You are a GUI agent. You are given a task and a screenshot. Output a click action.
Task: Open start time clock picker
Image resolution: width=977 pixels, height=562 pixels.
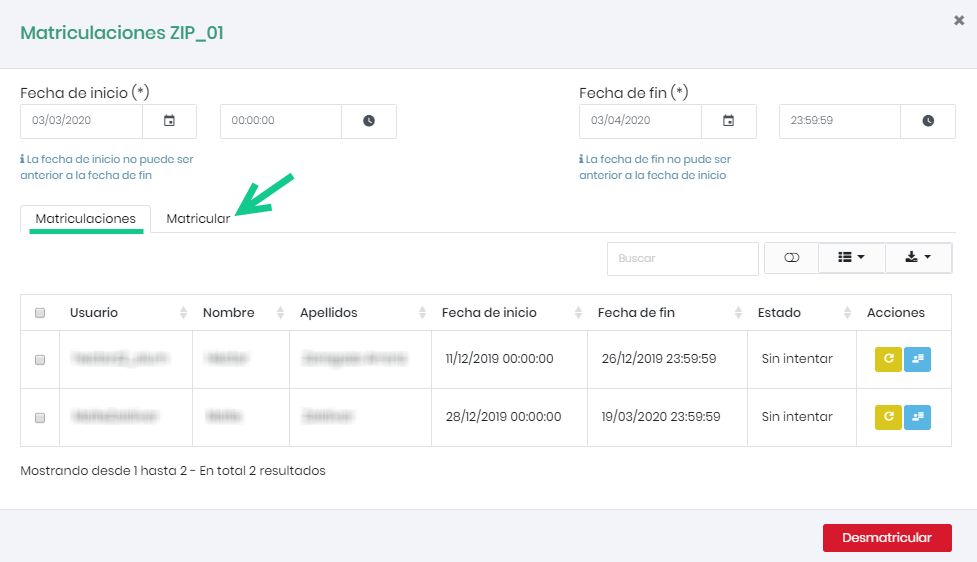click(x=369, y=121)
